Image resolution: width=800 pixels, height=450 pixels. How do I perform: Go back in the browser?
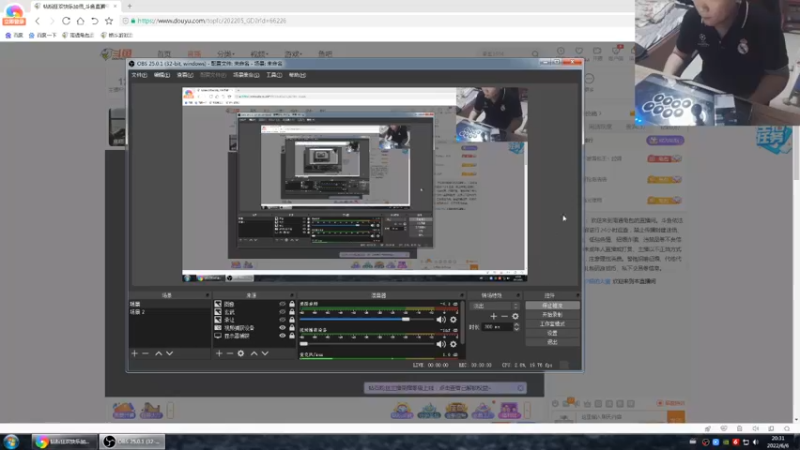click(x=38, y=21)
